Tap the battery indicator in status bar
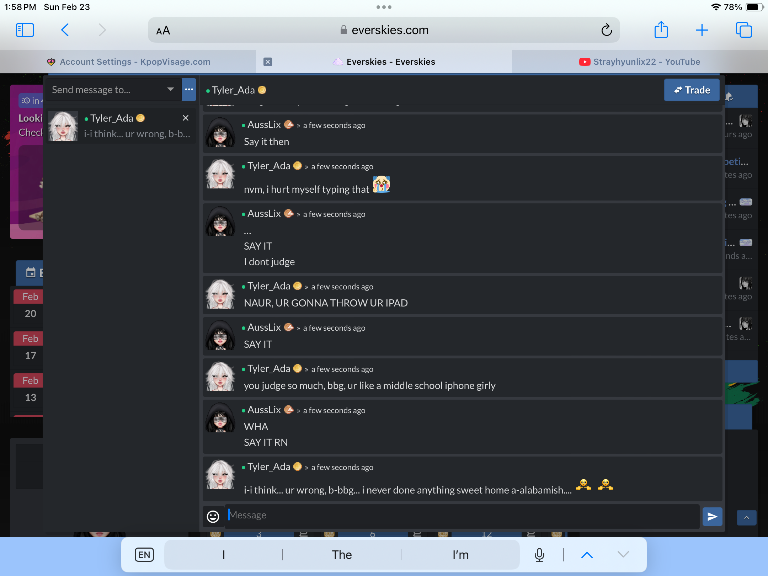Screen dimensions: 768x576 tap(753, 7)
